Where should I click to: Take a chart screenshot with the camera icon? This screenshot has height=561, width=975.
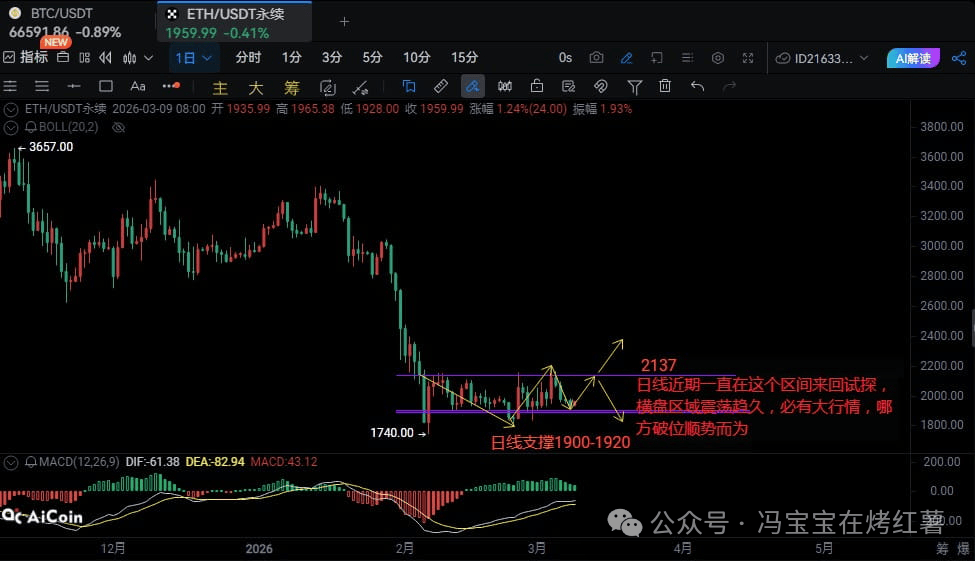(x=596, y=58)
